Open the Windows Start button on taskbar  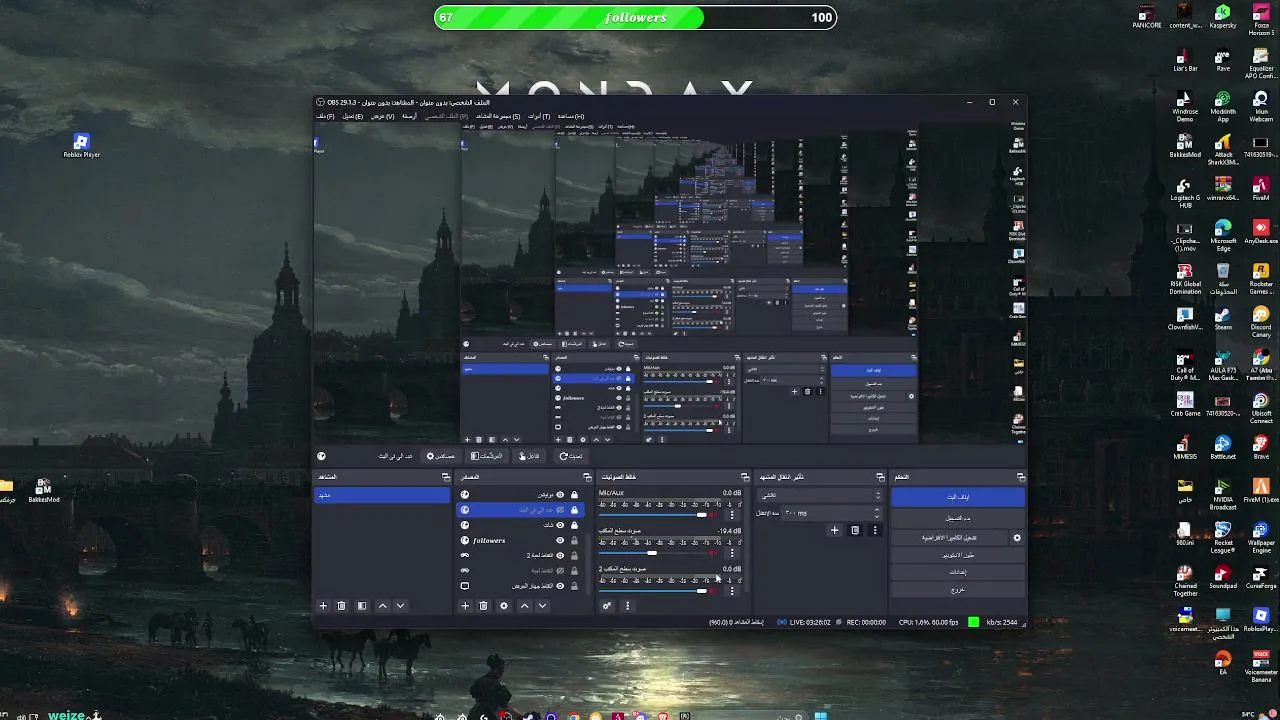pyautogui.click(x=821, y=715)
